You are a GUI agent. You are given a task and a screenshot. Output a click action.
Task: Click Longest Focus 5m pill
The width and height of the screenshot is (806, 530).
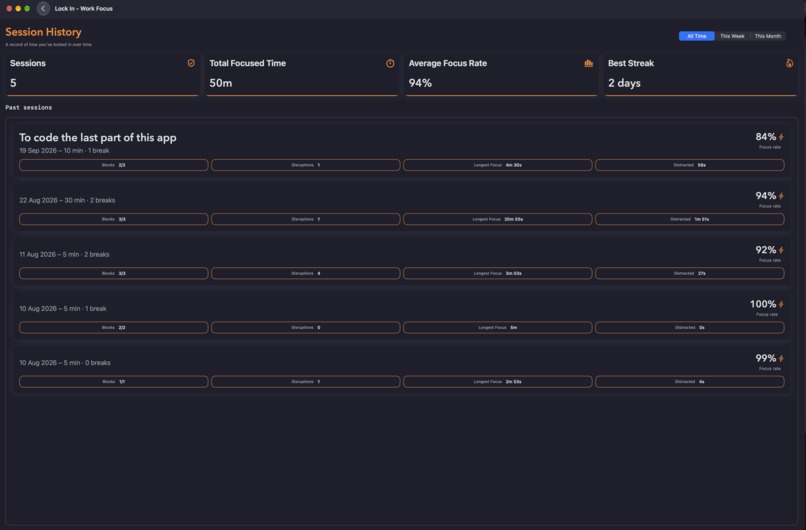click(x=498, y=327)
